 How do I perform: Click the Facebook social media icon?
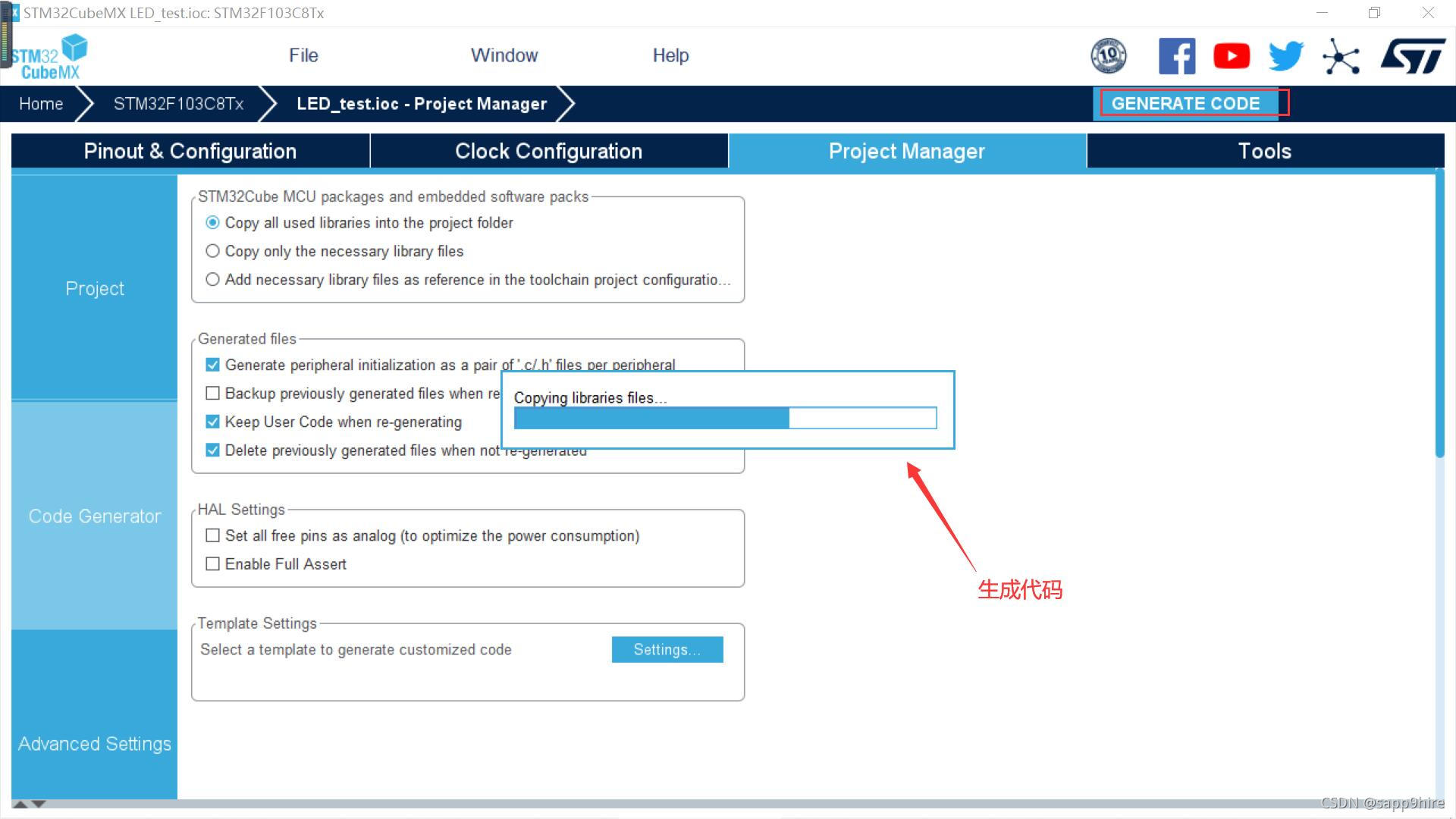pyautogui.click(x=1175, y=54)
